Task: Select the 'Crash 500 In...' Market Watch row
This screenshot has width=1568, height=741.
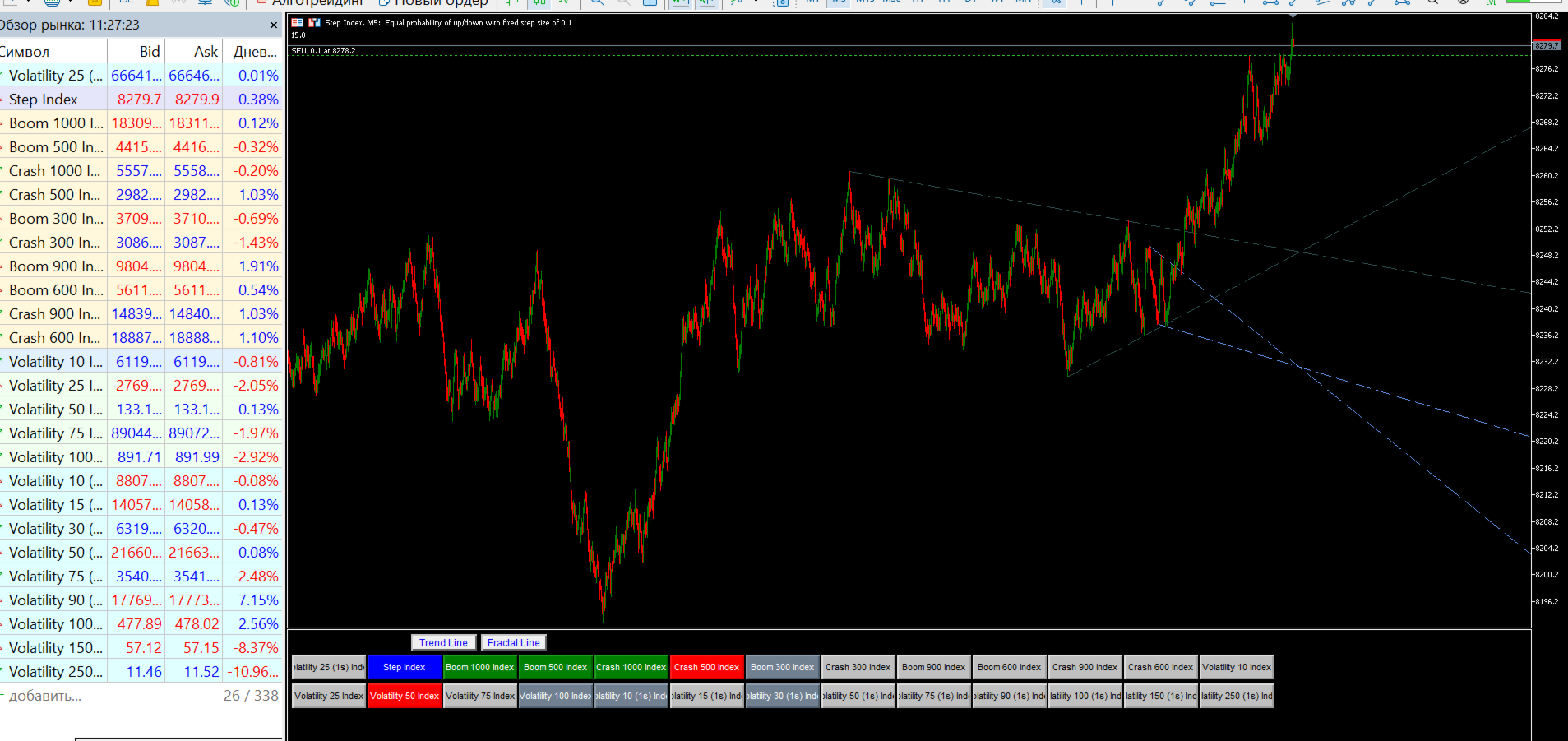Action: tap(141, 194)
